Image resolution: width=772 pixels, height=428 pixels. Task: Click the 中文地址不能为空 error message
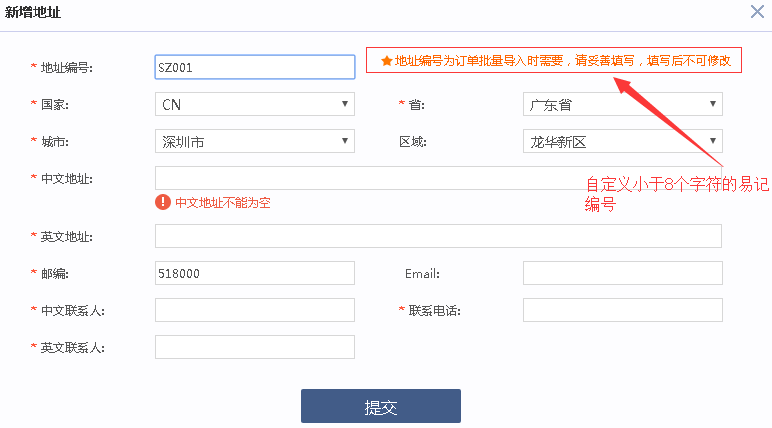222,202
